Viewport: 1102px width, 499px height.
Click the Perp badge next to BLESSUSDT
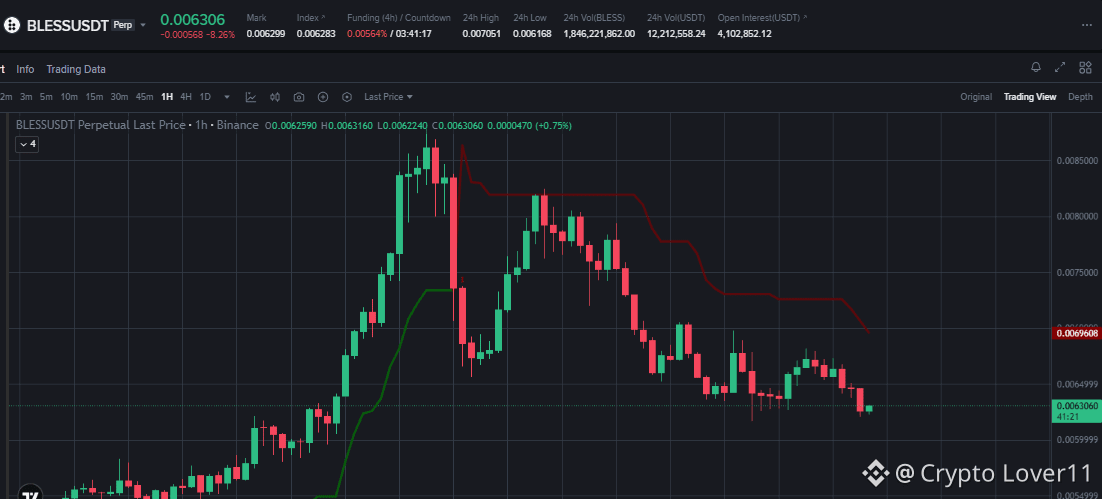point(123,25)
